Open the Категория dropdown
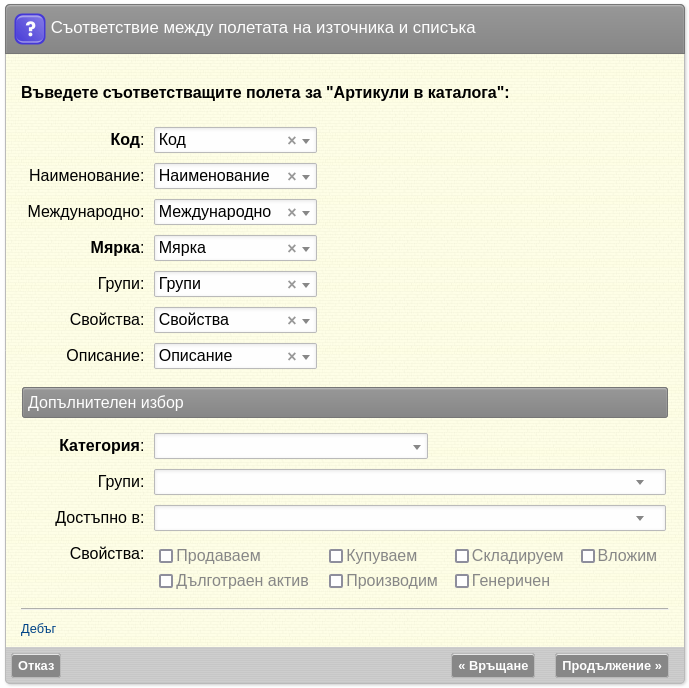This screenshot has height=688, width=689. tap(290, 446)
